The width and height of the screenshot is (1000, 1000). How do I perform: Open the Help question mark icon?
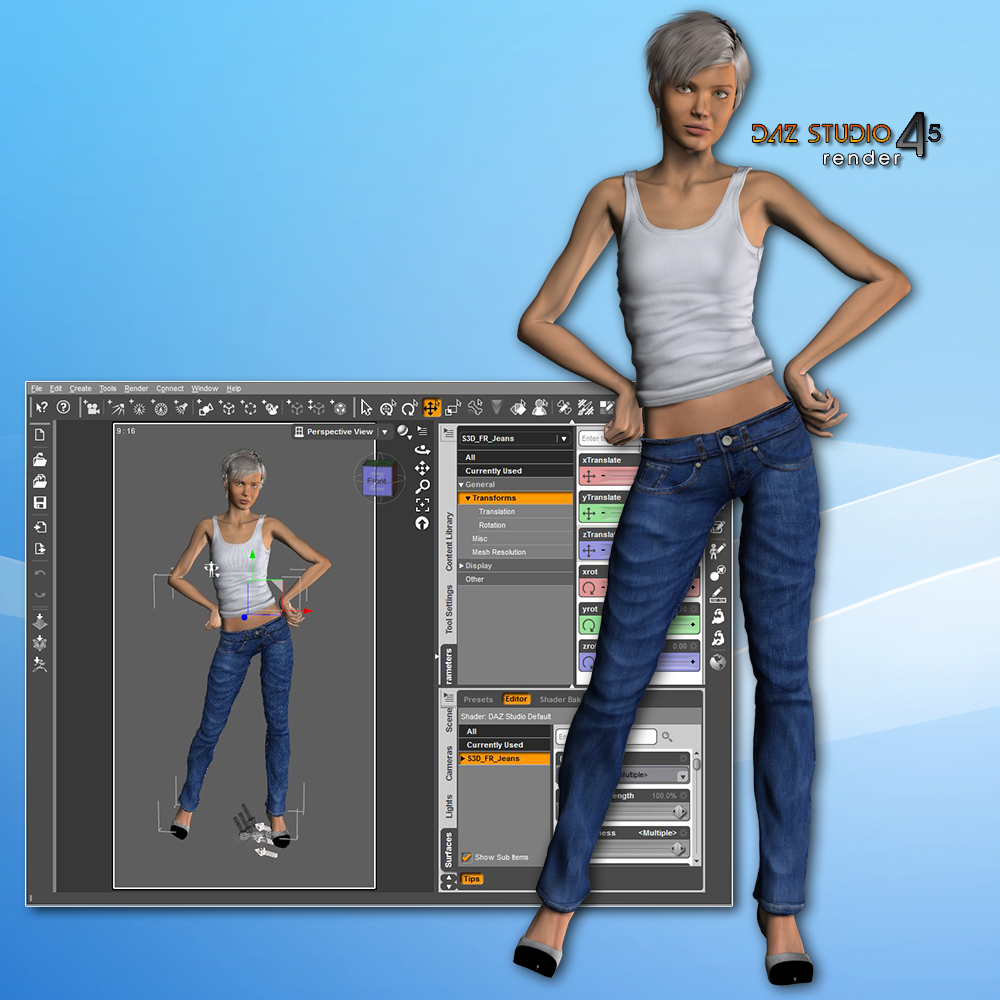[63, 407]
